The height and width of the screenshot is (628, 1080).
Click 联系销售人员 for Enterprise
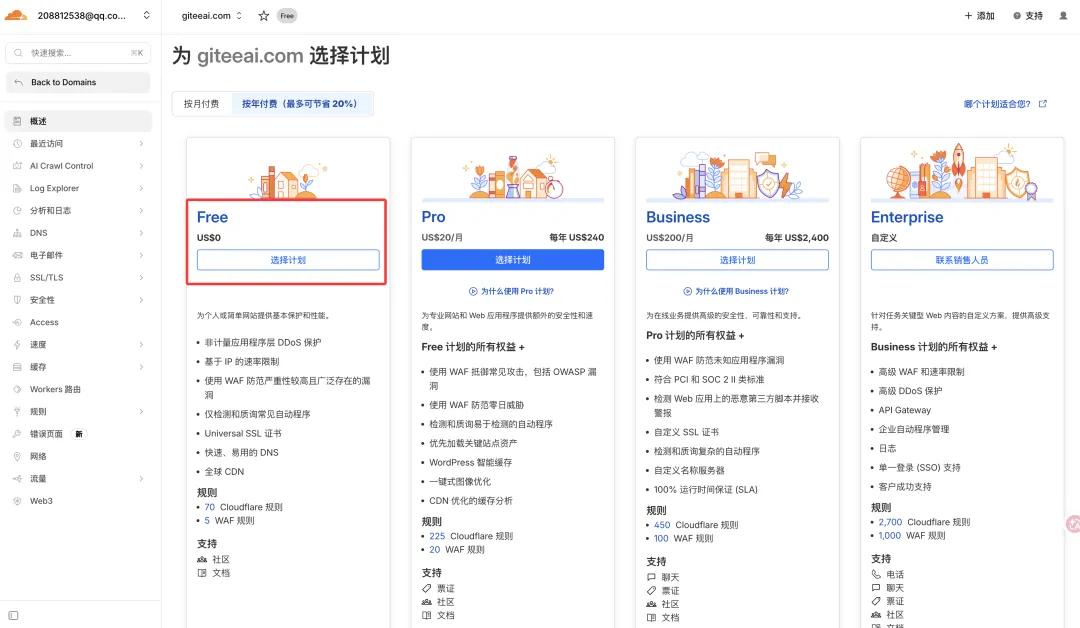point(962,260)
